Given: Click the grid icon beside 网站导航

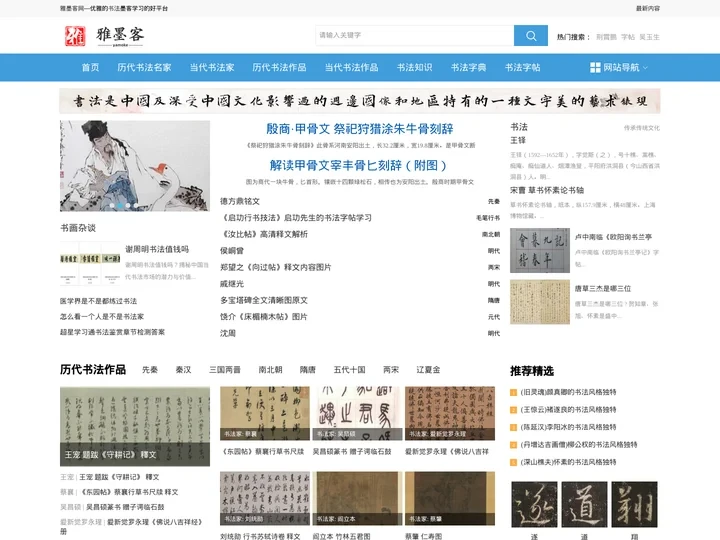Looking at the screenshot, I should point(595,68).
